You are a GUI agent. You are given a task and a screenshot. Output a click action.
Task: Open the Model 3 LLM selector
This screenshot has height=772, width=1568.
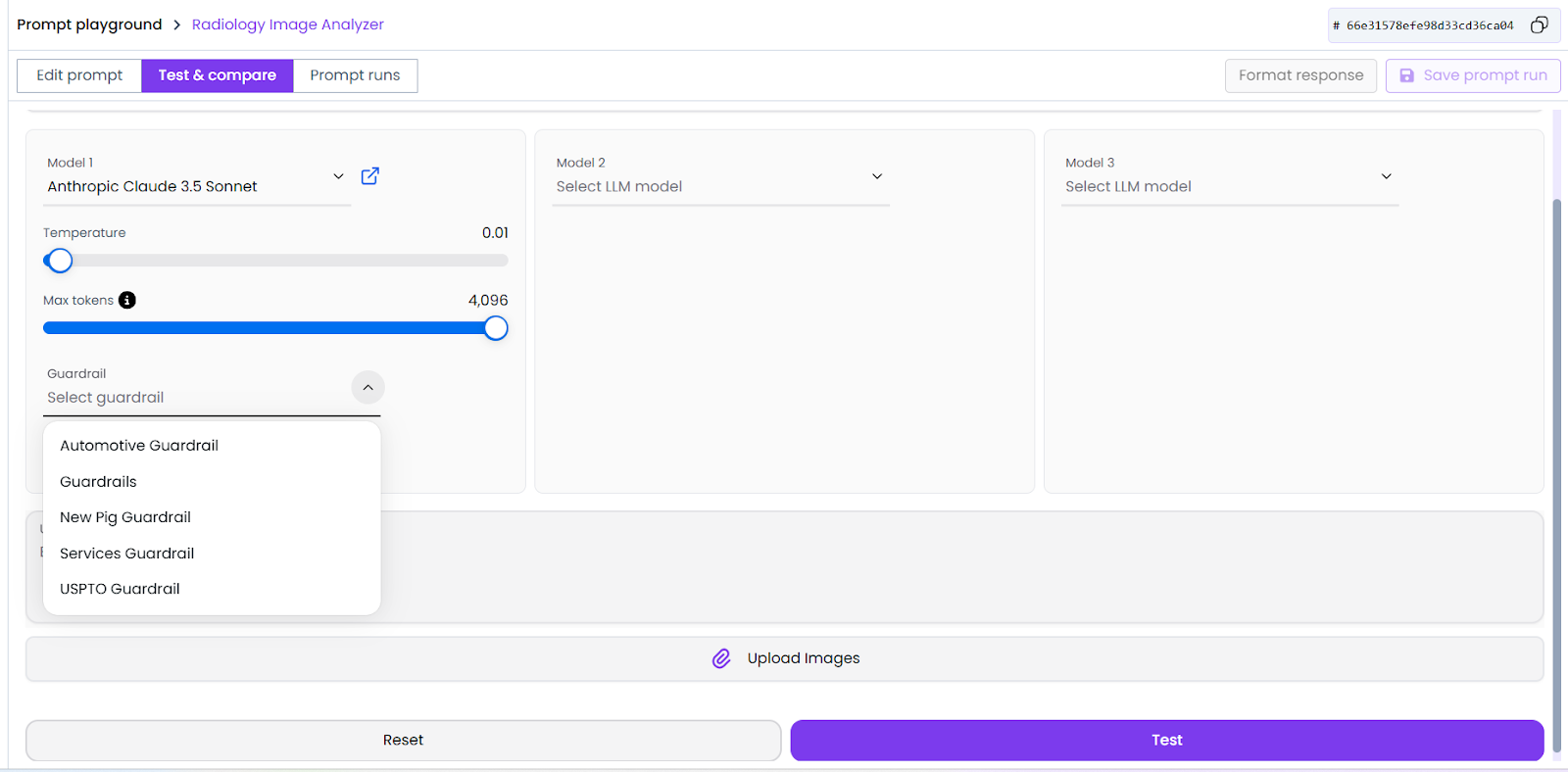pyautogui.click(x=1386, y=176)
